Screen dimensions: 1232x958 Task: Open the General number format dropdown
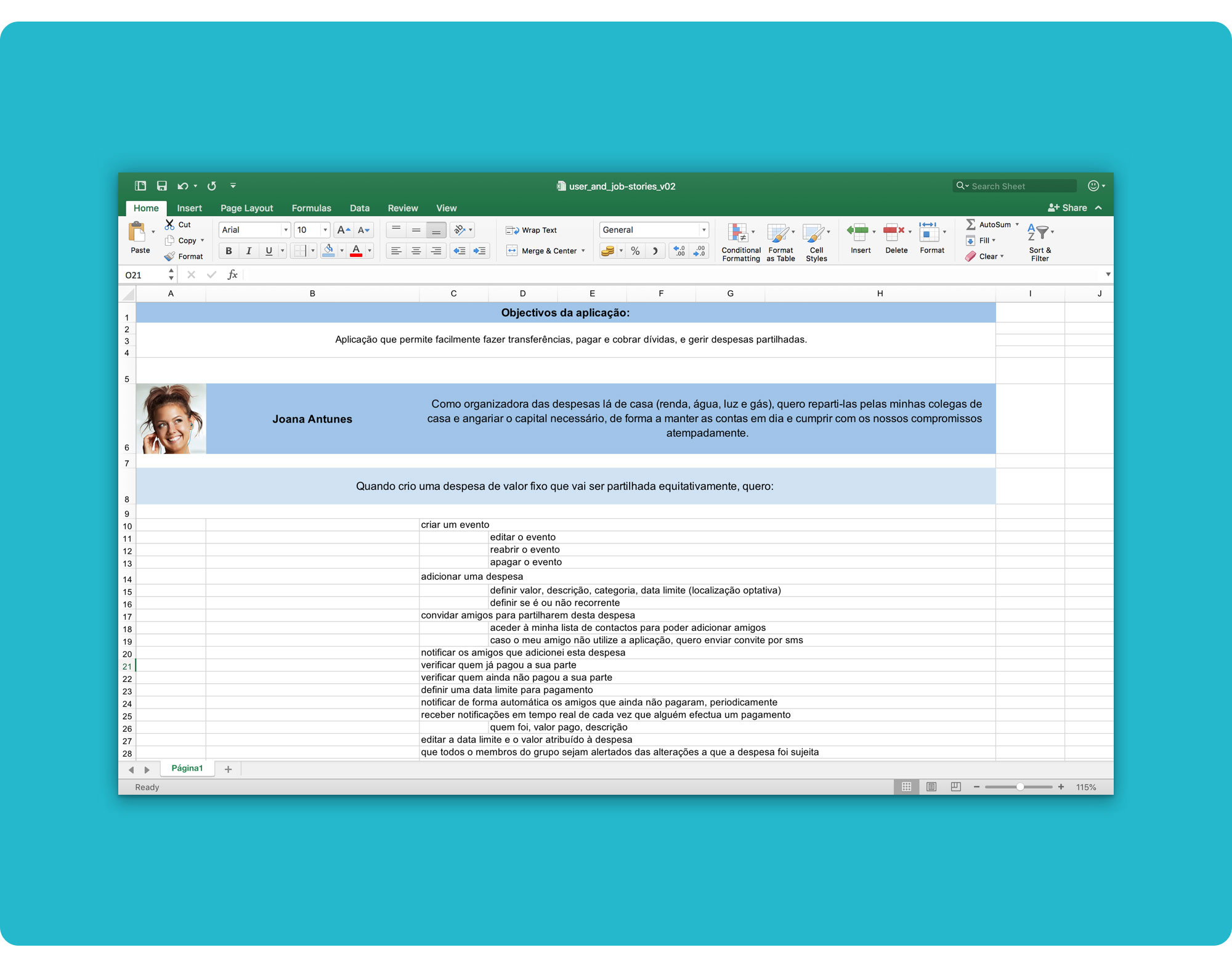click(703, 230)
